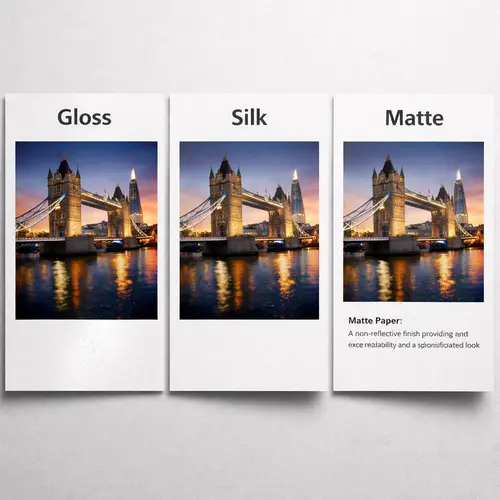The width and height of the screenshot is (500, 500).
Task: Click the line 'A non-reflective finish providing and'
Action: click(408, 334)
